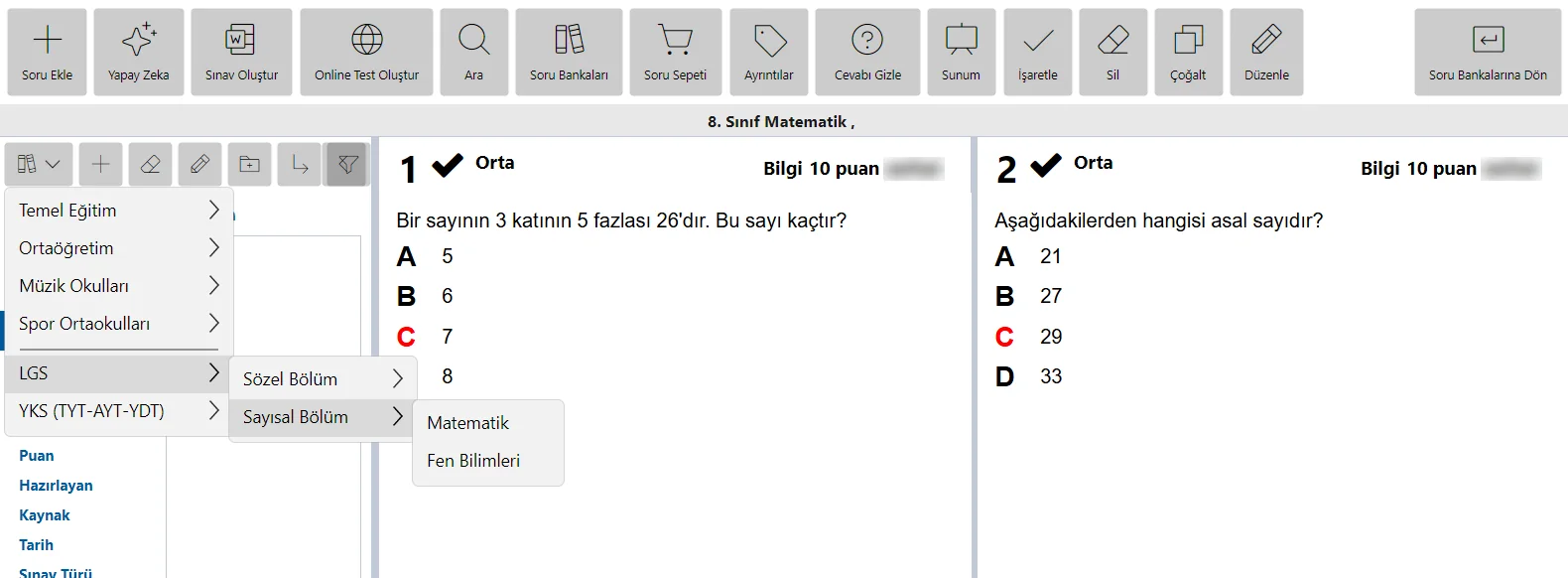Toggle question 1 checkmark
The width and height of the screenshot is (1568, 578).
(x=448, y=165)
